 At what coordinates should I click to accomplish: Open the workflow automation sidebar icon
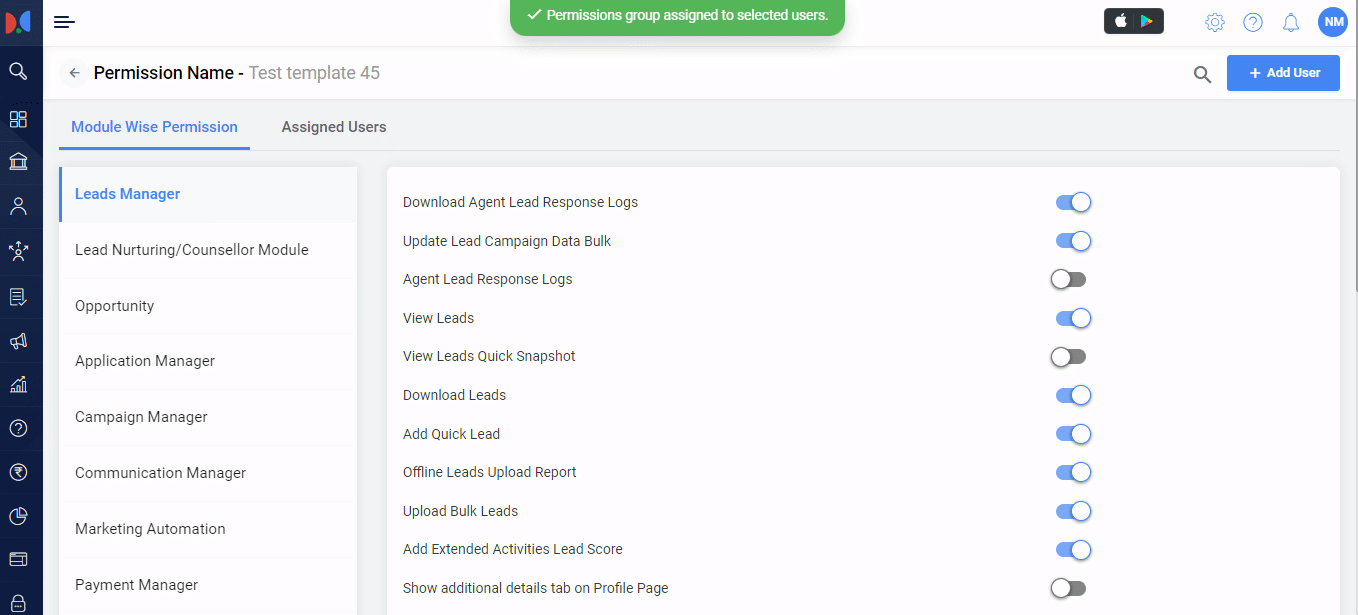pos(20,251)
